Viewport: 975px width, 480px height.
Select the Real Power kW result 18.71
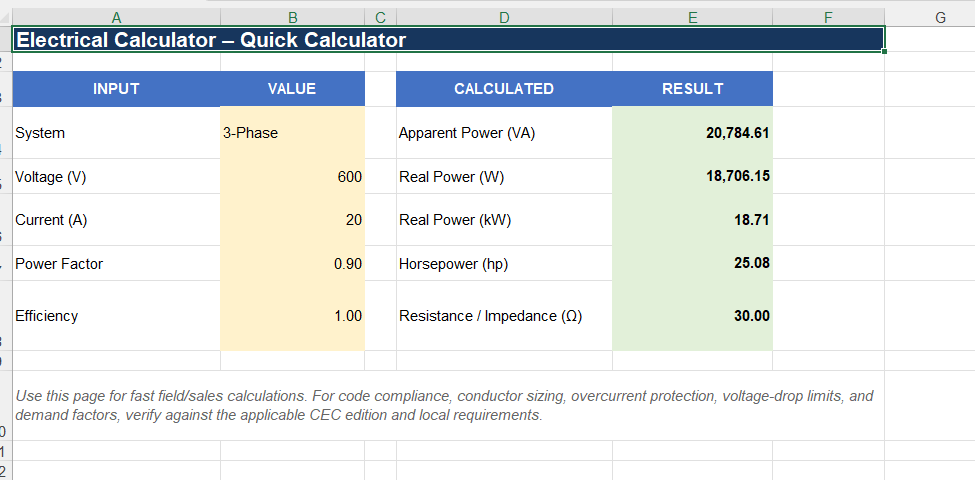click(x=692, y=219)
